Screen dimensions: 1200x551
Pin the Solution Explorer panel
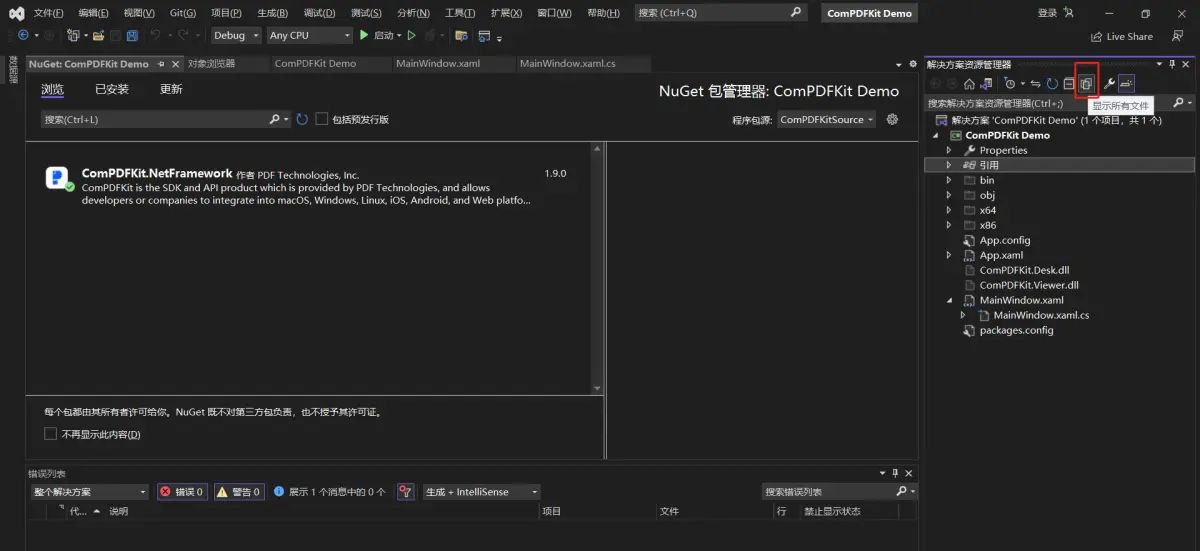coord(1172,64)
